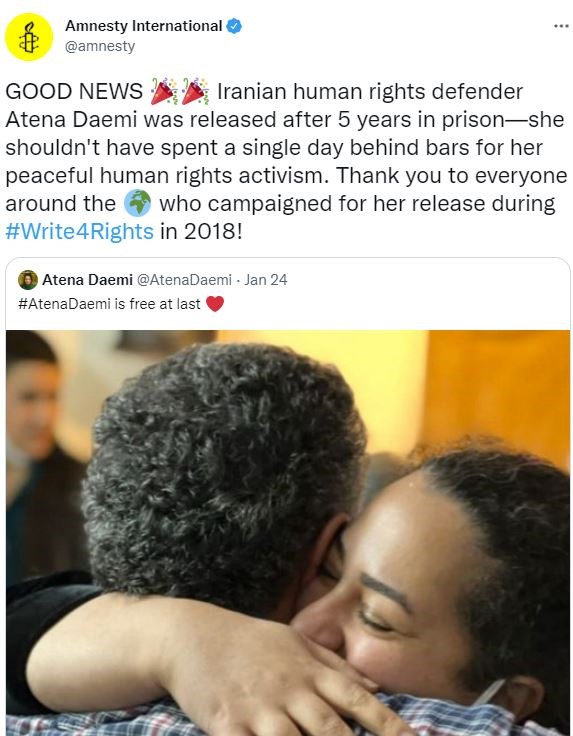Click the Amnesty candle logo avatar
The image size is (573, 736).
coord(29,37)
